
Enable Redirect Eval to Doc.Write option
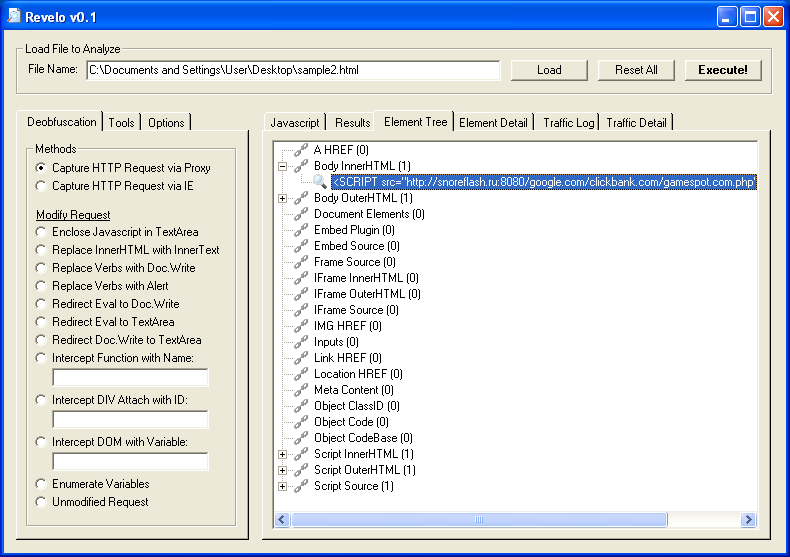tap(41, 304)
